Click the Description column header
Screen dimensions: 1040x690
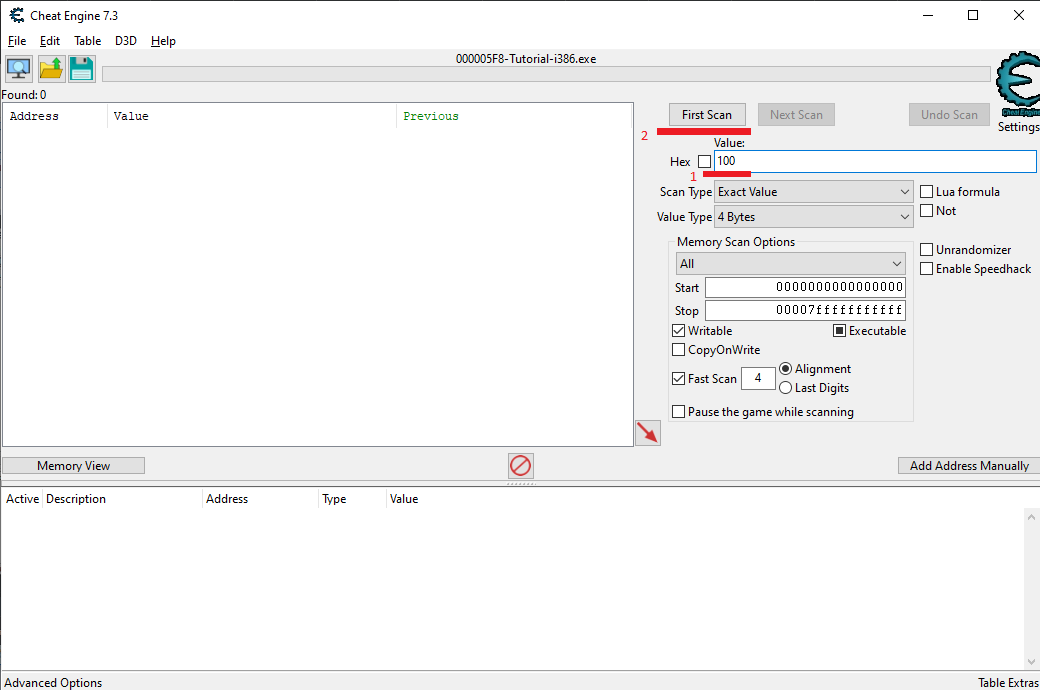(x=123, y=499)
